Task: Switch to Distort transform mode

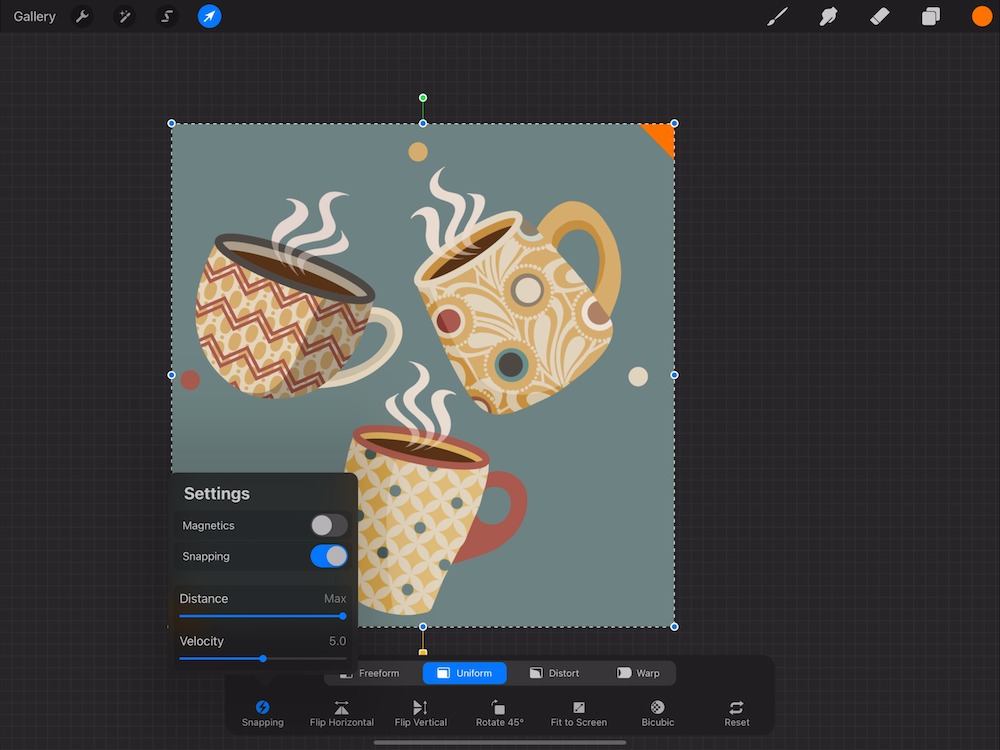Action: [x=554, y=673]
